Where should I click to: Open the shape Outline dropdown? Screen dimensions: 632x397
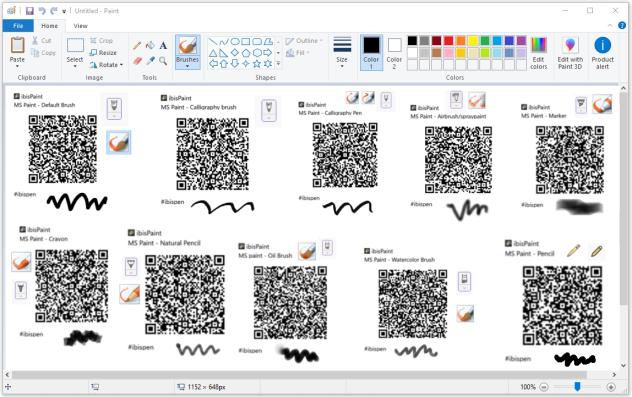tap(304, 41)
